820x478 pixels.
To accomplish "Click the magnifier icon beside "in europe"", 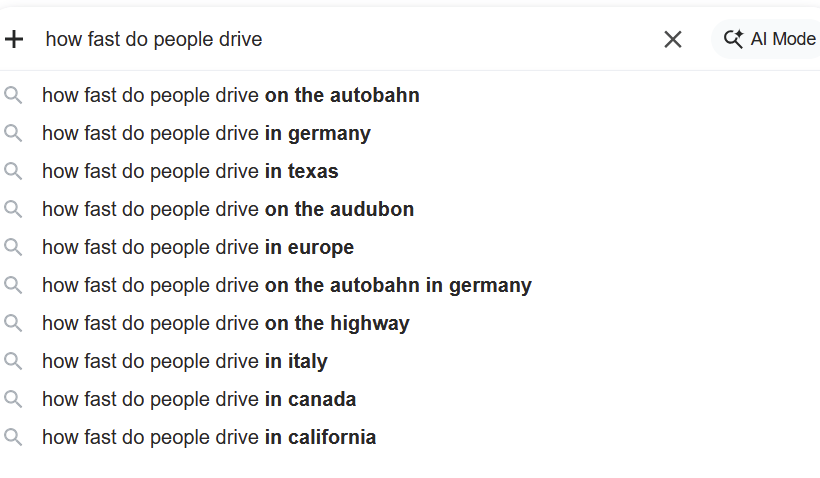I will (x=13, y=248).
